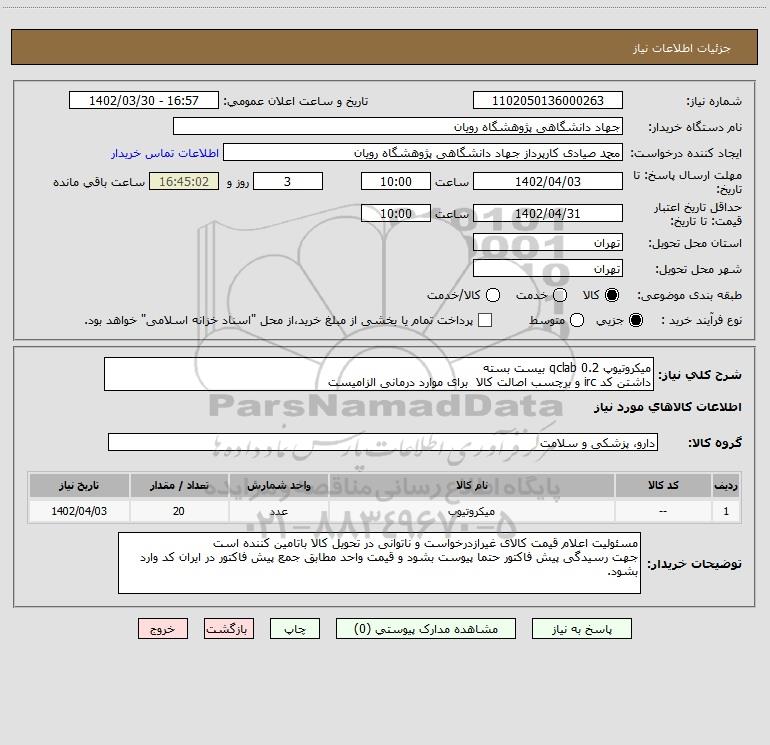Open اطلاعات تماس خریدار link
The height and width of the screenshot is (745, 770).
click(165, 153)
